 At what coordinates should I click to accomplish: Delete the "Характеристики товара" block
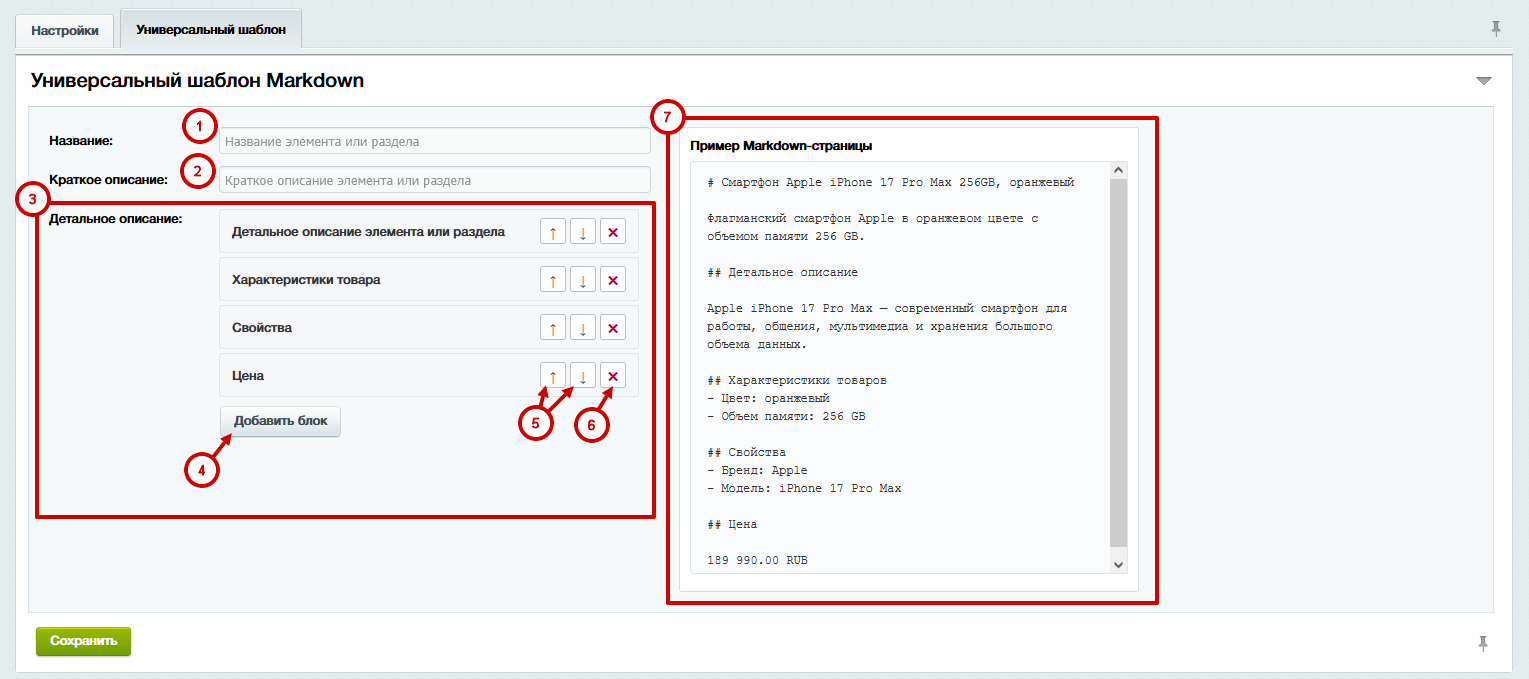click(612, 279)
